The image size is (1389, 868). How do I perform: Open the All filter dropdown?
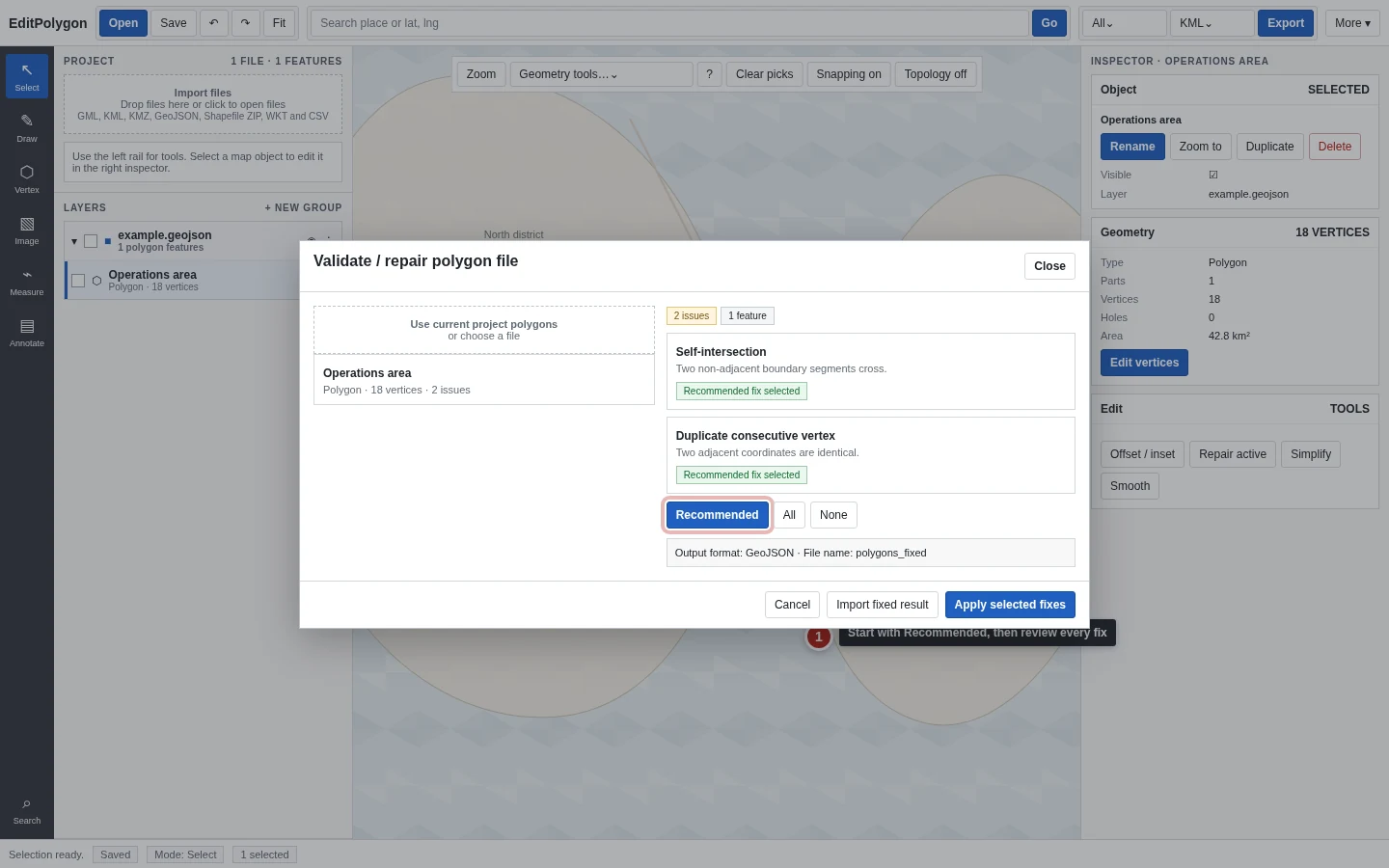point(1125,23)
